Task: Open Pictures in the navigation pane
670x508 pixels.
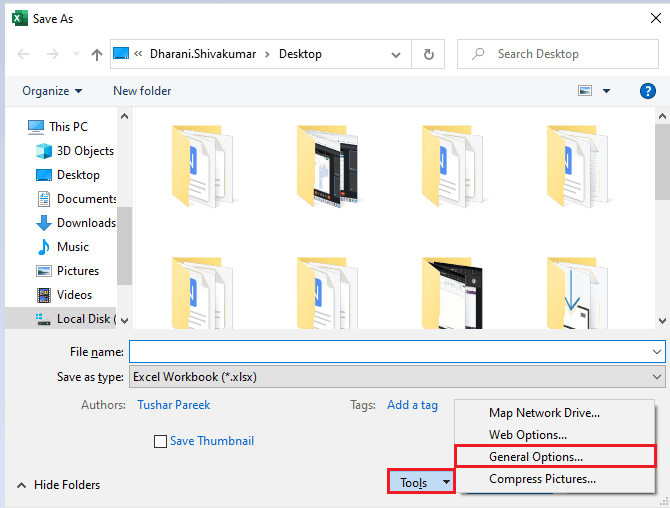Action: (x=68, y=271)
